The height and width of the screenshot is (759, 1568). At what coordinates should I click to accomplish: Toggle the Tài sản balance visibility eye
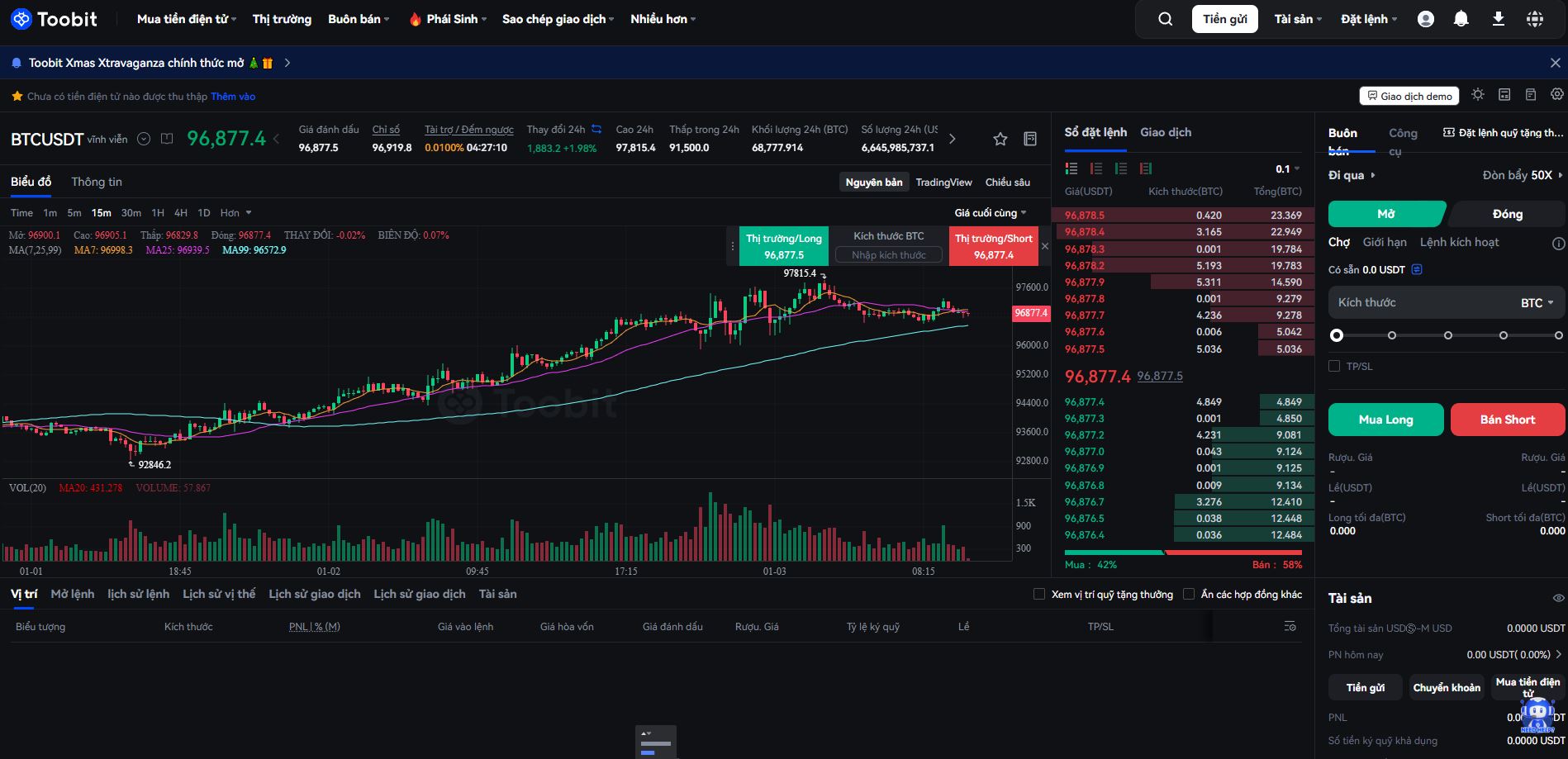pyautogui.click(x=1558, y=598)
